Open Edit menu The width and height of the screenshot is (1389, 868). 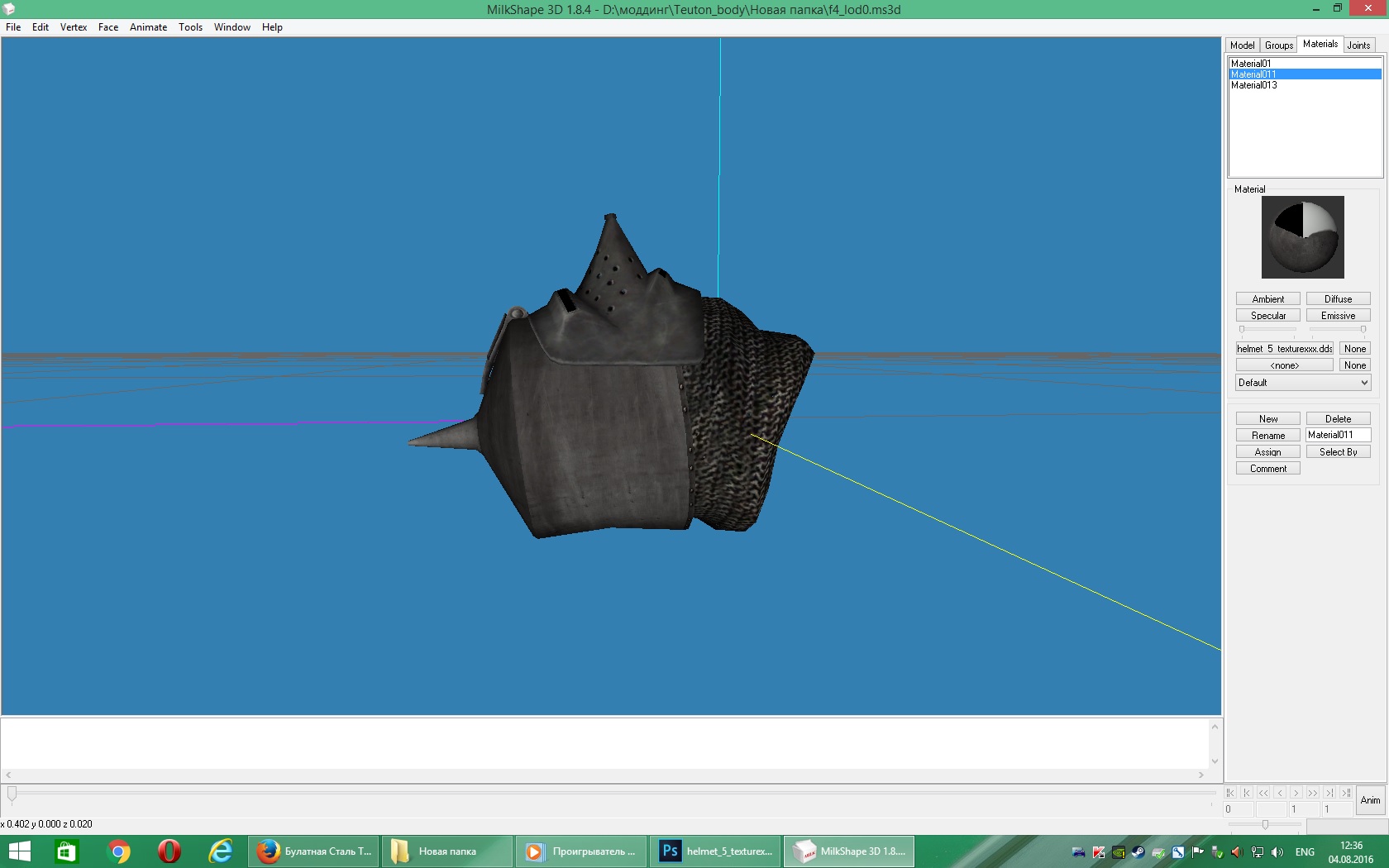coord(41,27)
